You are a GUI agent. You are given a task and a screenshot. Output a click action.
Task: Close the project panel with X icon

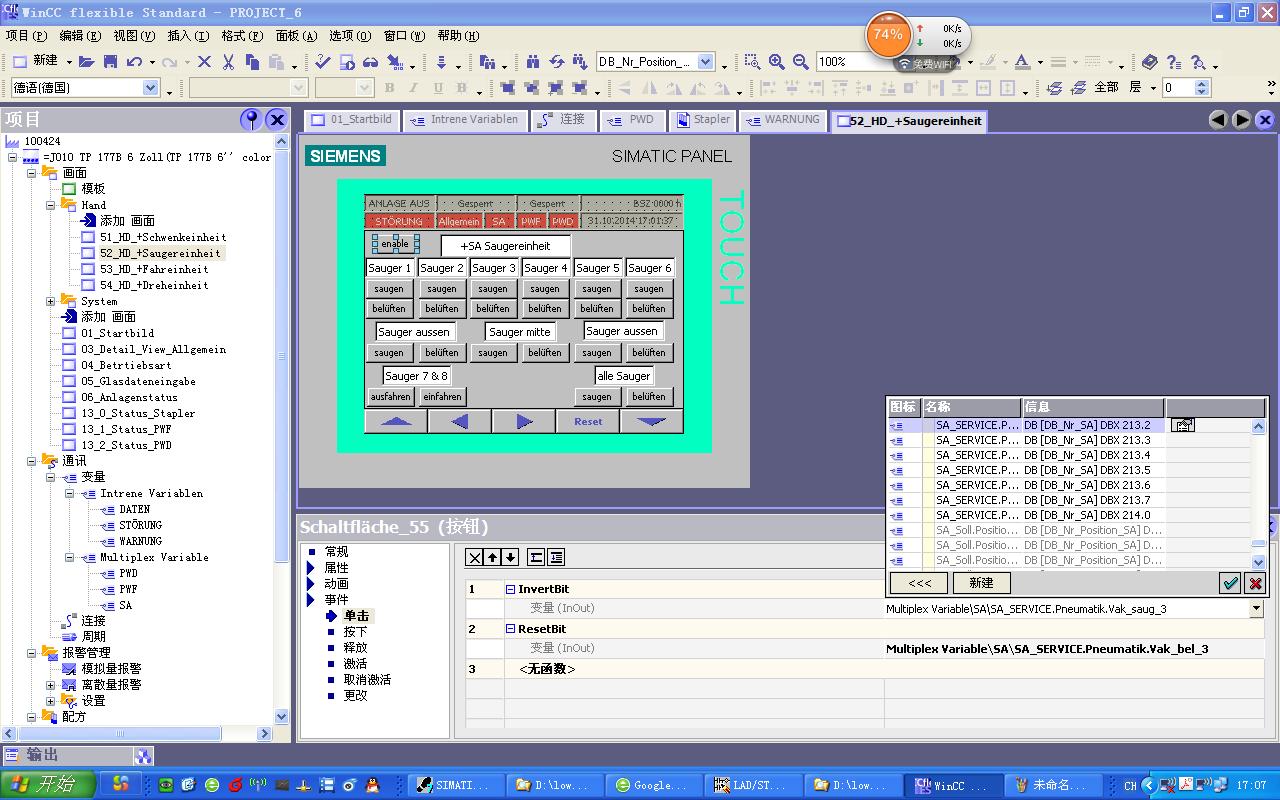click(277, 120)
